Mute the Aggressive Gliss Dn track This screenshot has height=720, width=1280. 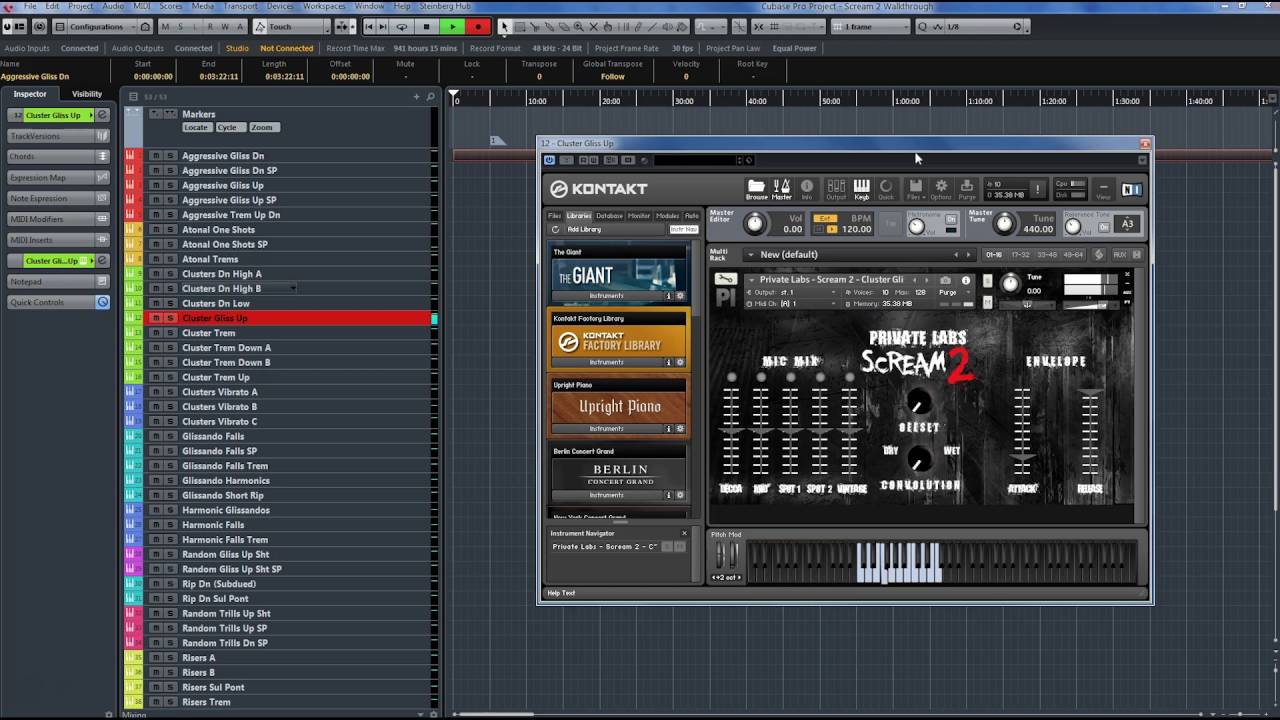click(x=155, y=156)
